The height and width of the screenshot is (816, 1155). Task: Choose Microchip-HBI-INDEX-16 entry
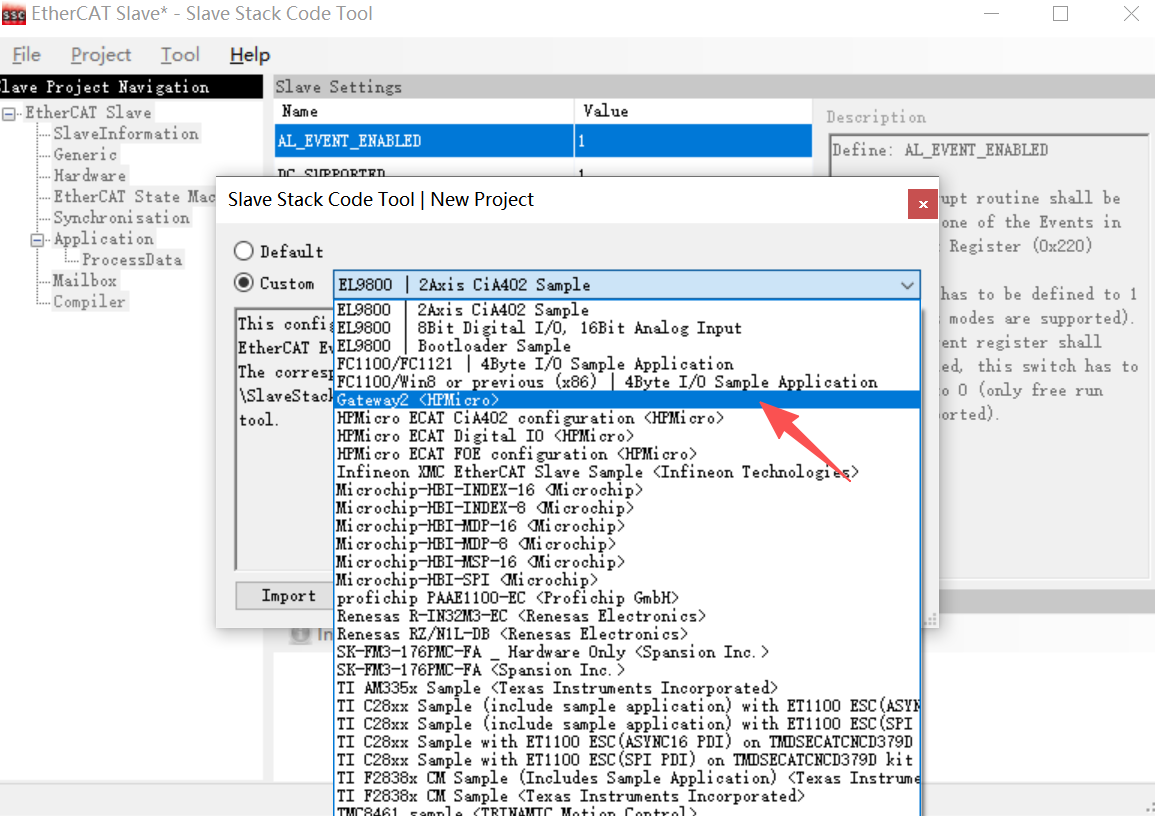627,490
